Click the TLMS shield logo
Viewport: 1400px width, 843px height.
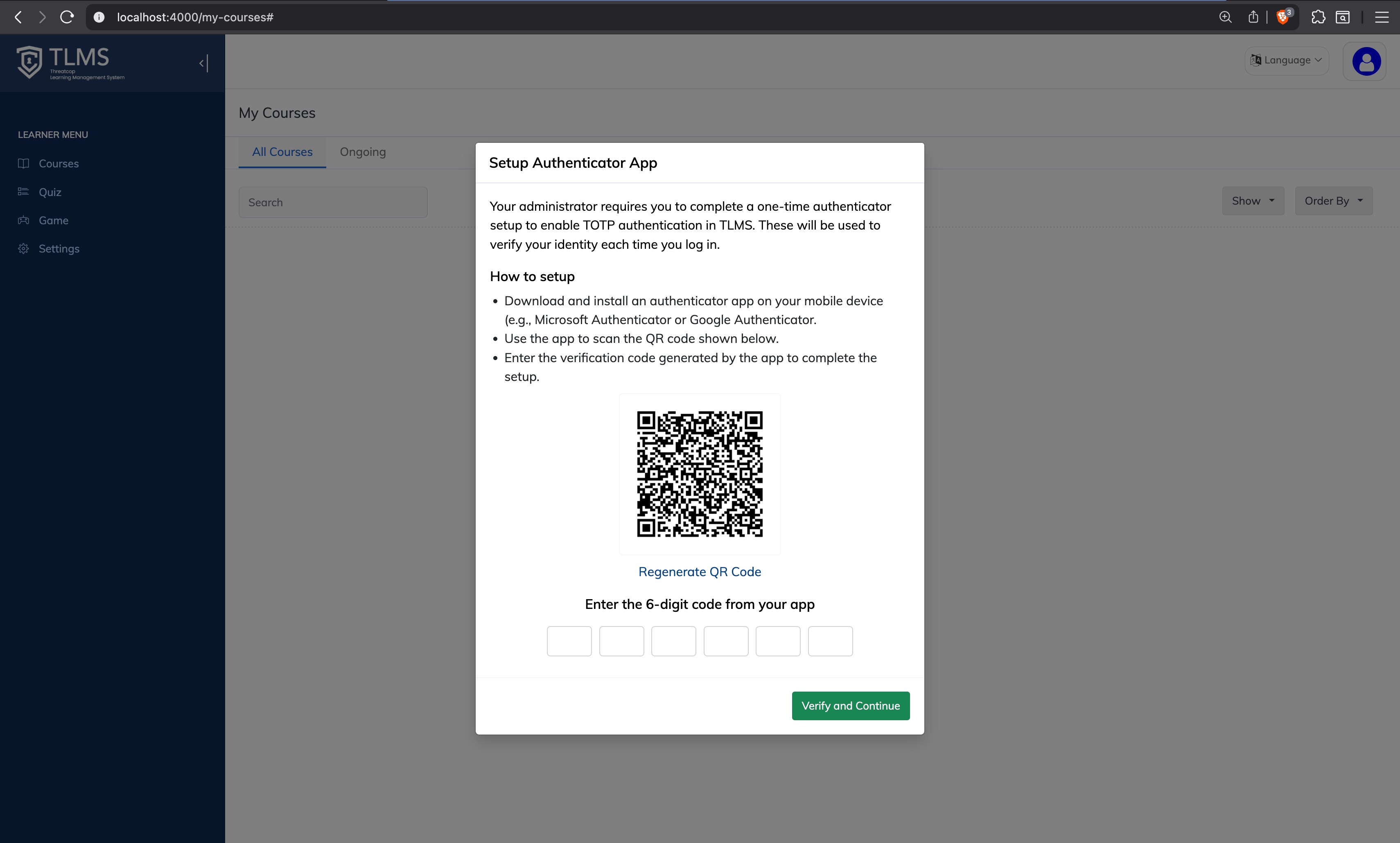tap(29, 62)
